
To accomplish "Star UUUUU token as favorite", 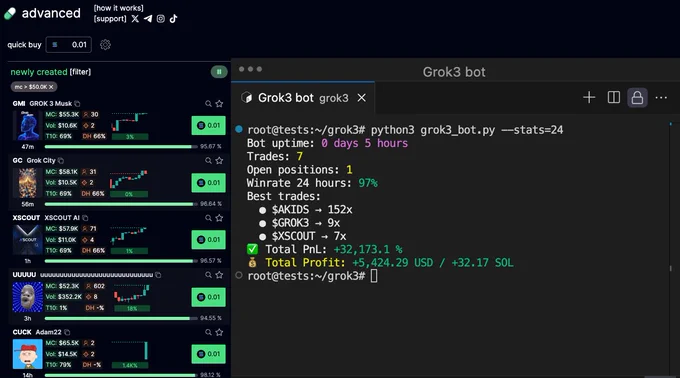I will tap(219, 275).
